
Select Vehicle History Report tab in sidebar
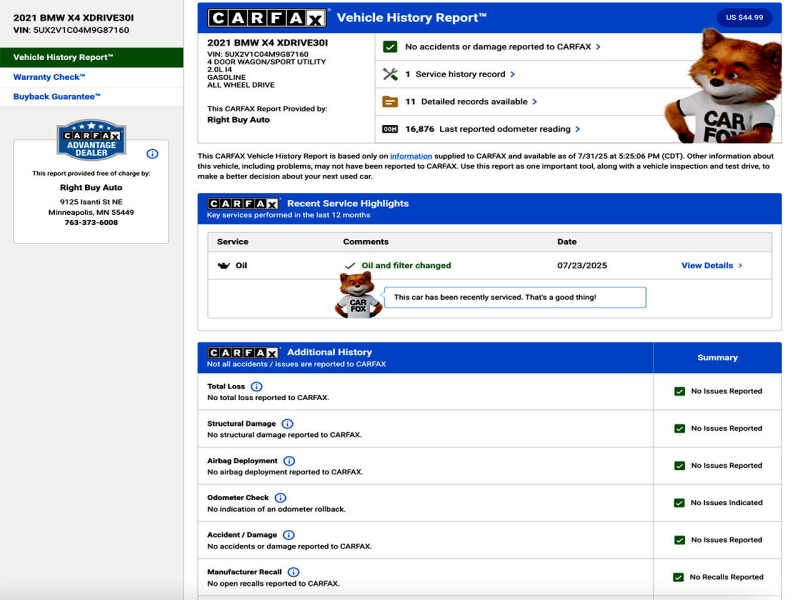point(92,57)
